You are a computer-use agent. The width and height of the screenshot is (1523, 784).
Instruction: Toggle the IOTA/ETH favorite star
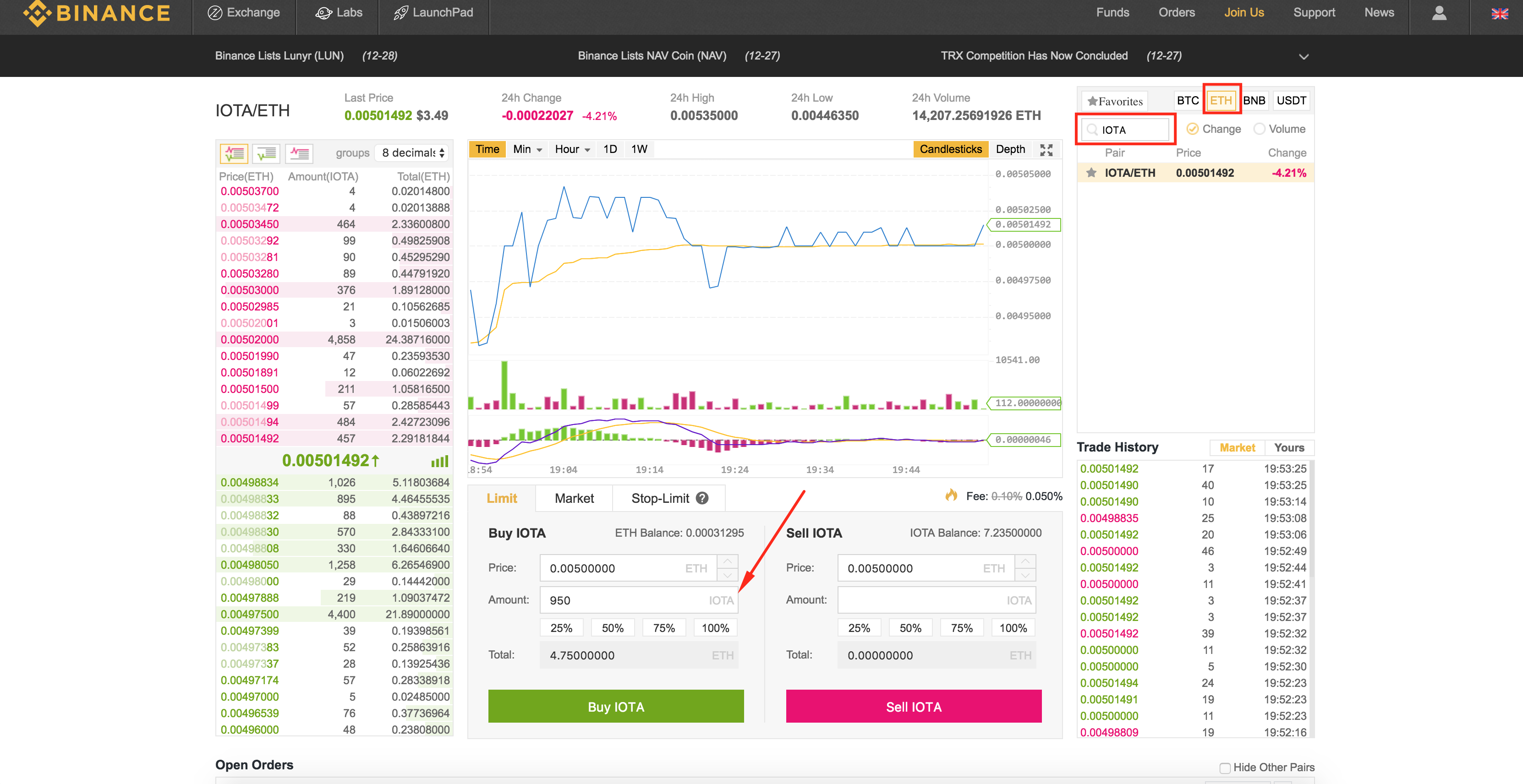[1091, 173]
